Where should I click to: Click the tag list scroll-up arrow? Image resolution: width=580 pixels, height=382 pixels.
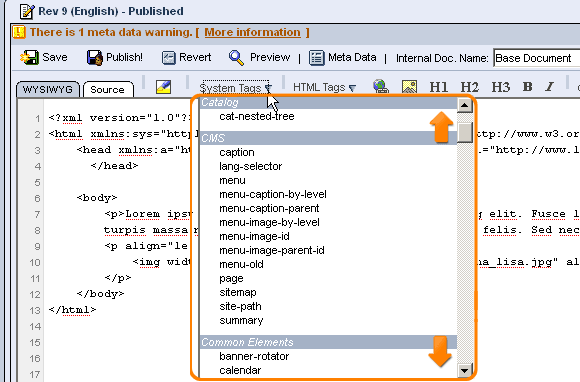click(465, 105)
